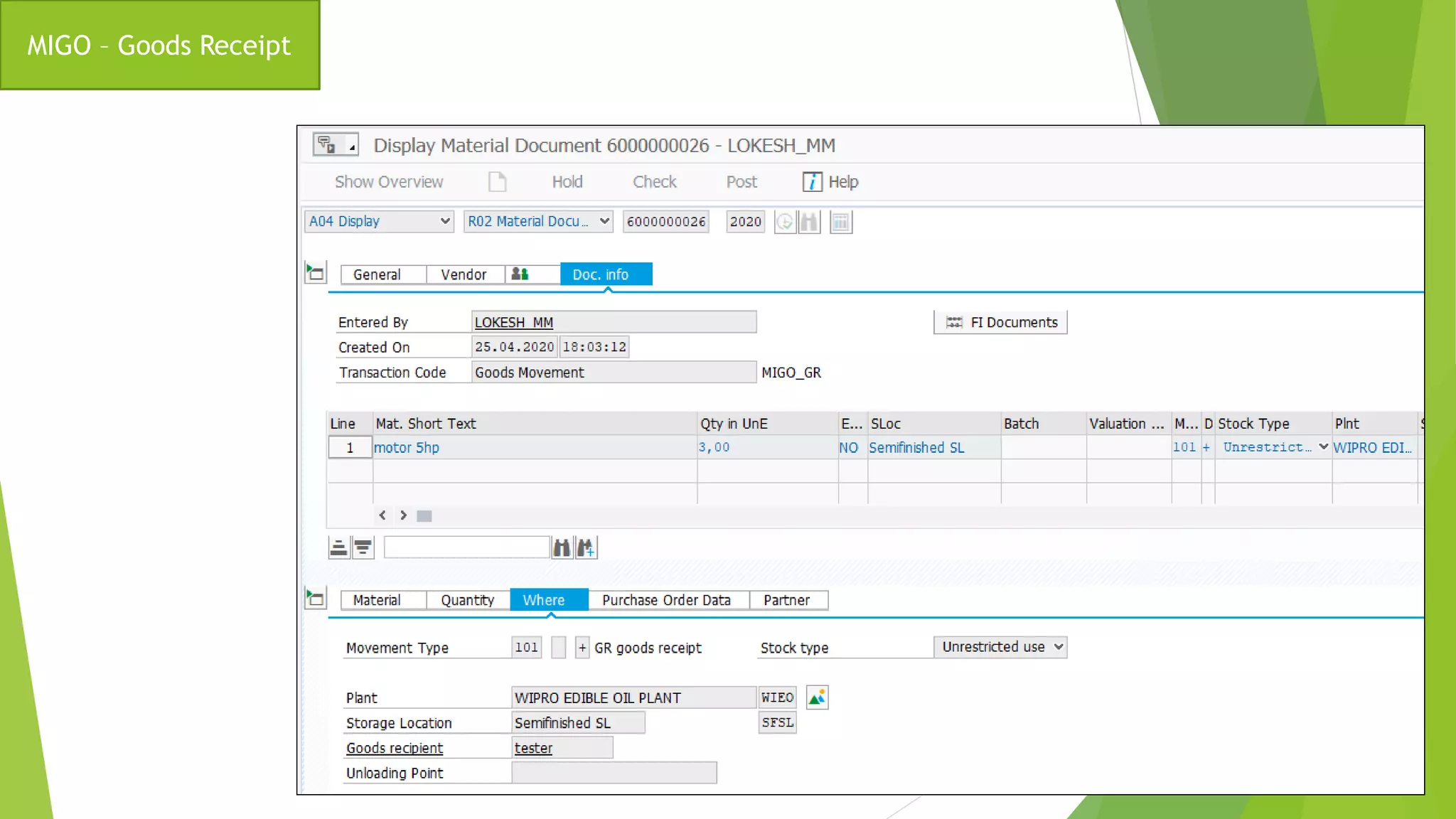Viewport: 1456px width, 819px height.
Task: Click the find next binoculars-plus icon
Action: click(x=586, y=547)
